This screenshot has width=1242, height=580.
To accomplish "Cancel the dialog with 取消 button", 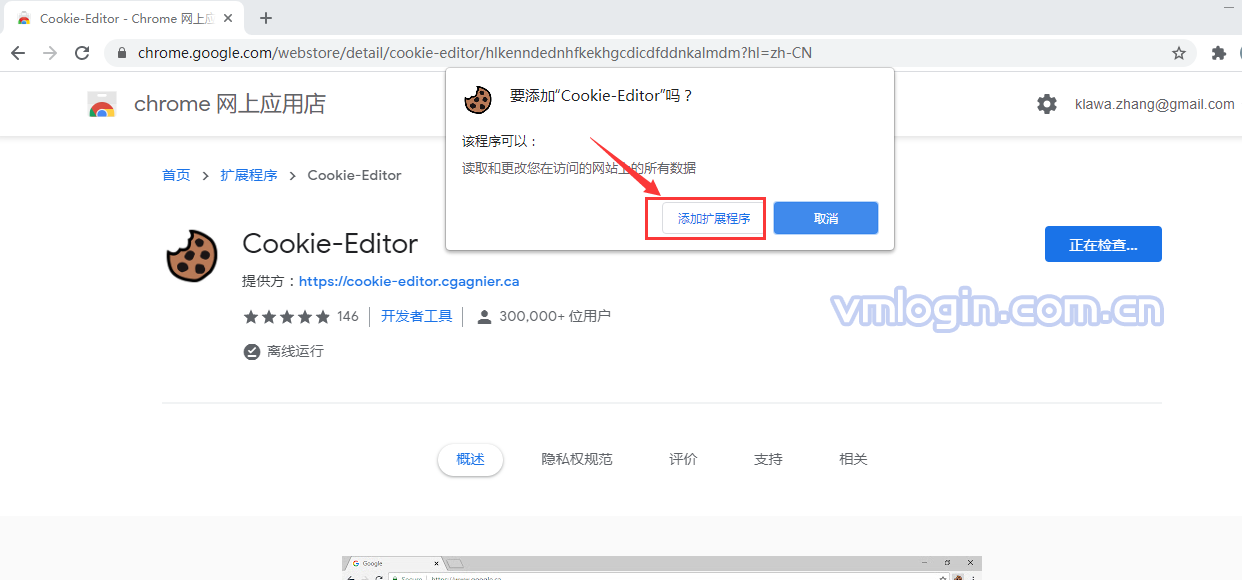I will tap(826, 218).
